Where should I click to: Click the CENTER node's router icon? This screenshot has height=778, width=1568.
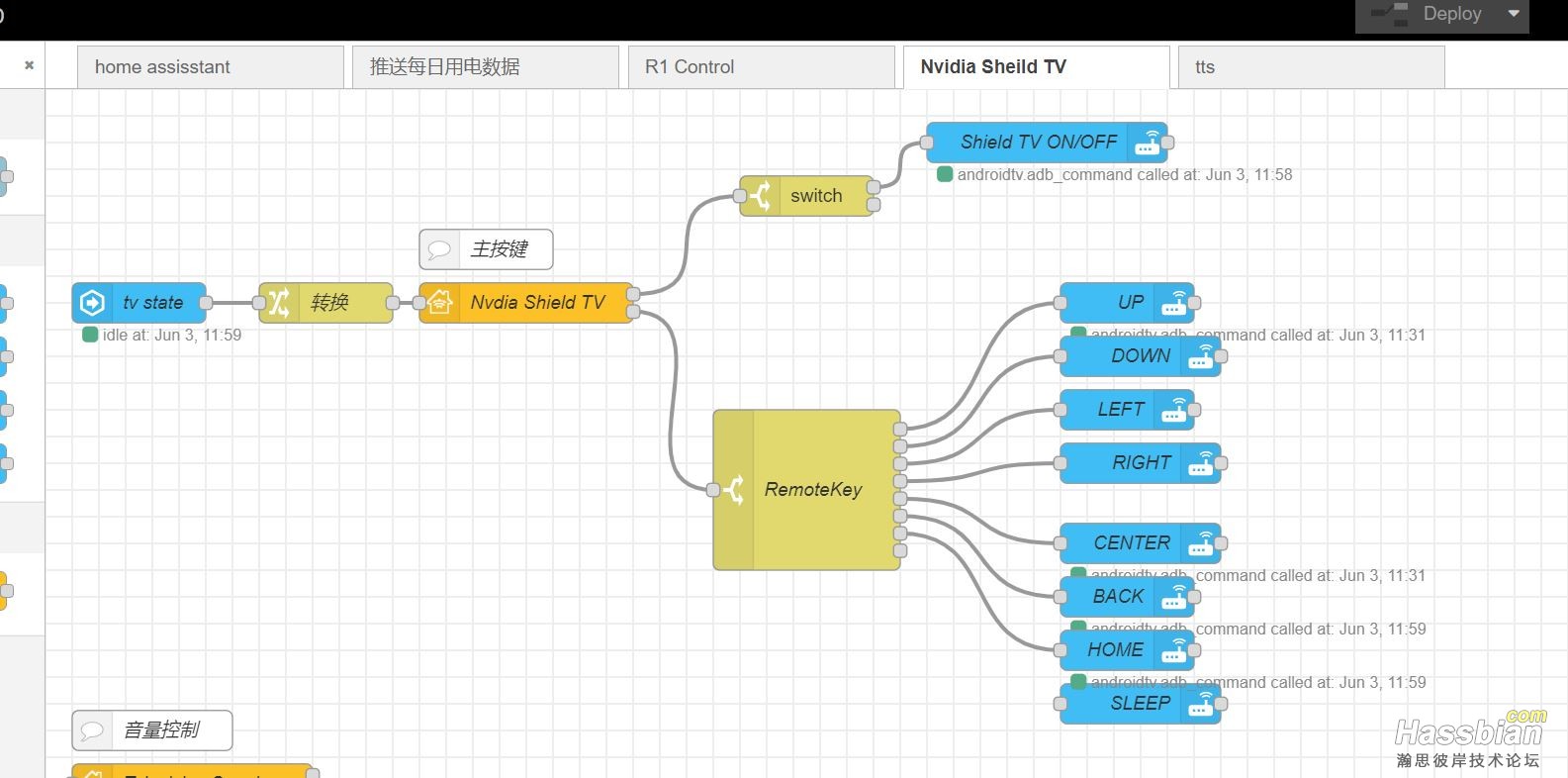(x=1201, y=543)
